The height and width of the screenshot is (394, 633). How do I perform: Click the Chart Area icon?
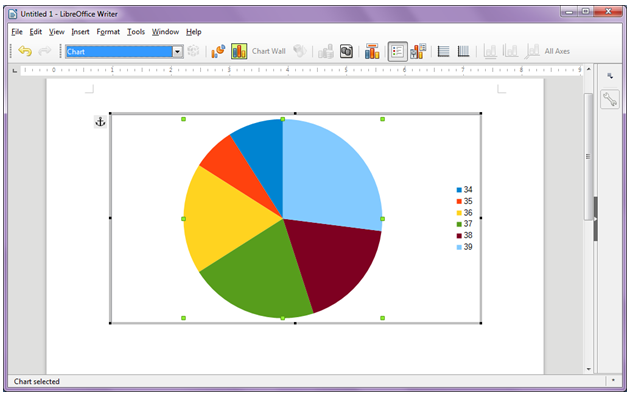(x=239, y=51)
